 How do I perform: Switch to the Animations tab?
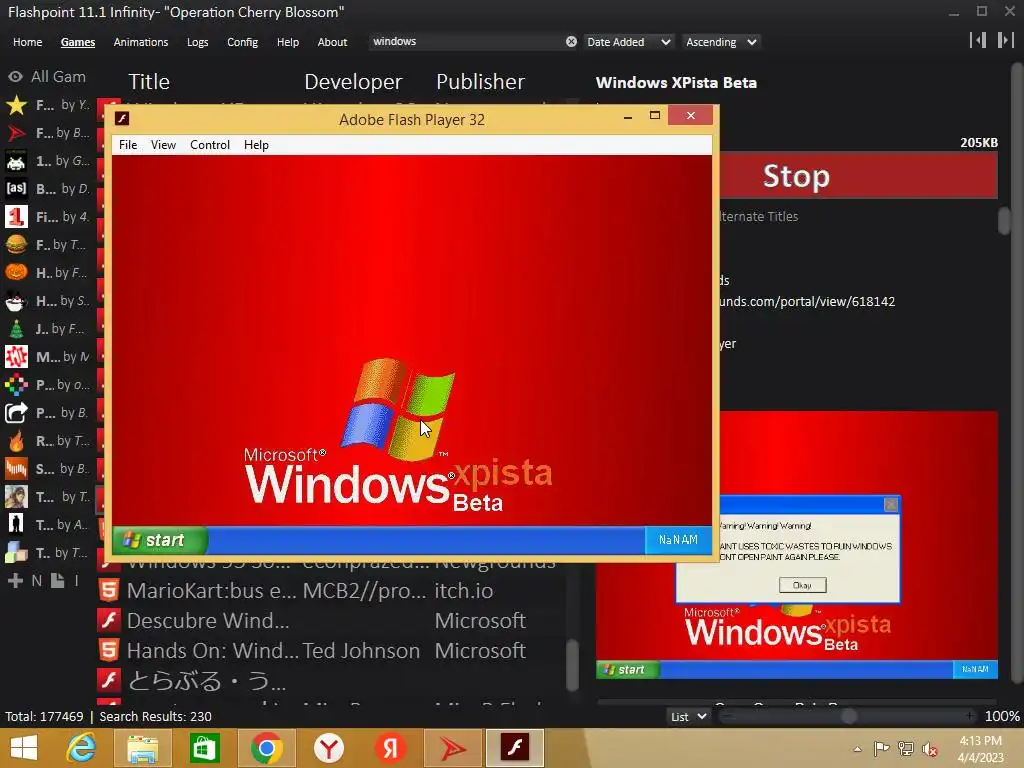[x=140, y=42]
